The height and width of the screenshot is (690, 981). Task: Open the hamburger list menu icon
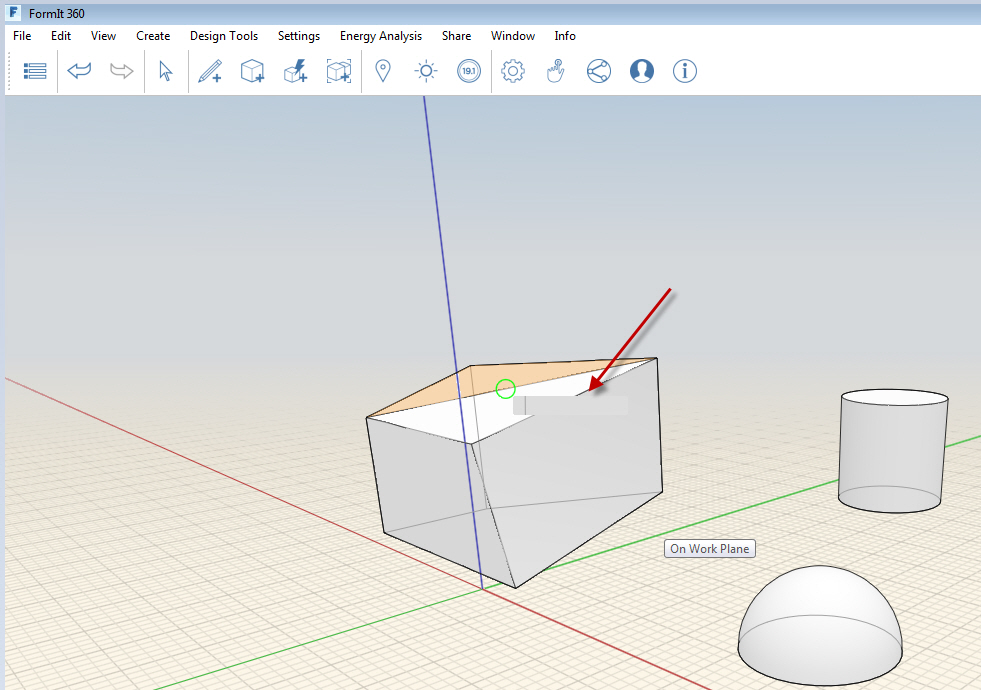pyautogui.click(x=35, y=71)
